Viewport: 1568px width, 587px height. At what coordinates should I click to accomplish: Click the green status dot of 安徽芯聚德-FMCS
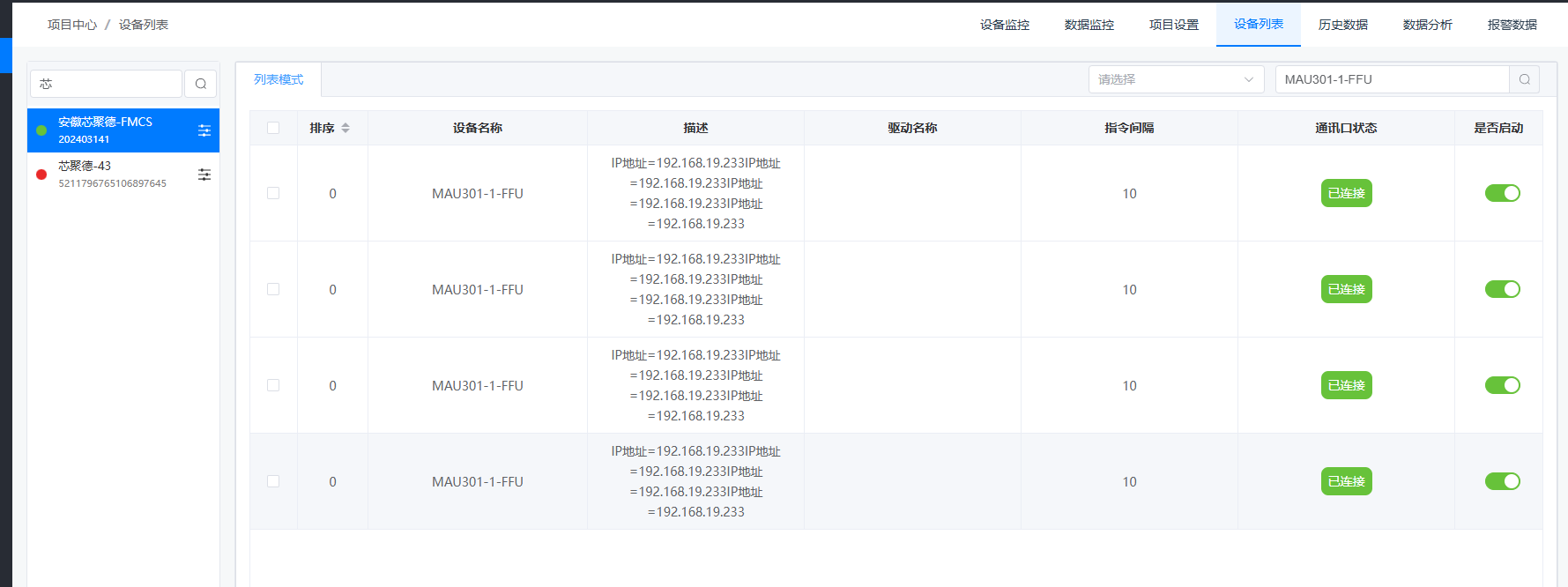41,130
